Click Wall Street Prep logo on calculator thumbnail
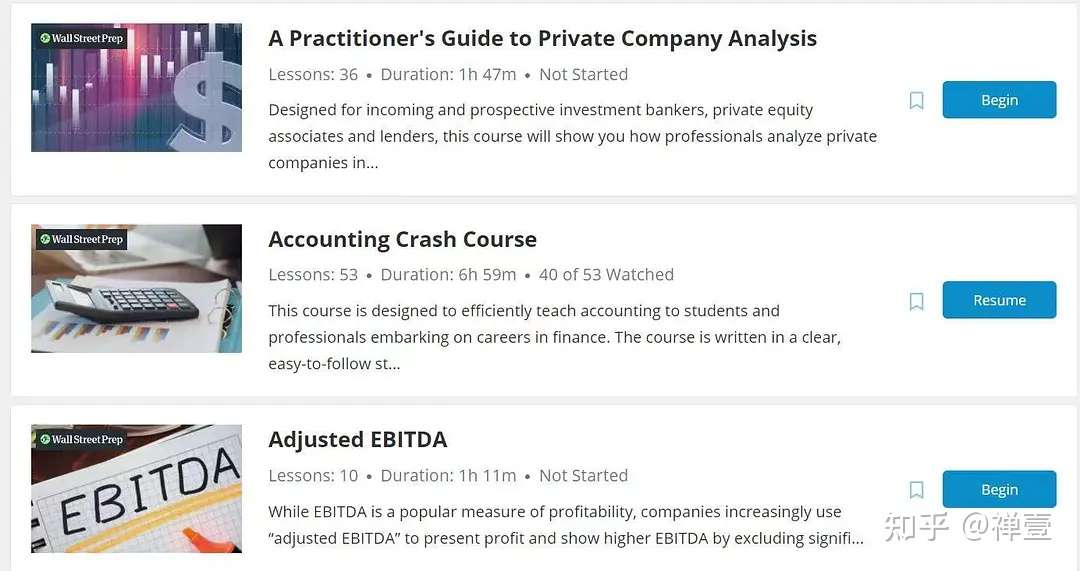The height and width of the screenshot is (571, 1080). [x=81, y=239]
